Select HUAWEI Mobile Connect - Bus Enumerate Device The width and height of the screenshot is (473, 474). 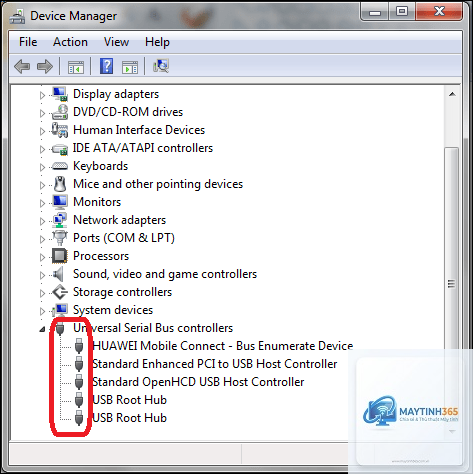click(223, 346)
